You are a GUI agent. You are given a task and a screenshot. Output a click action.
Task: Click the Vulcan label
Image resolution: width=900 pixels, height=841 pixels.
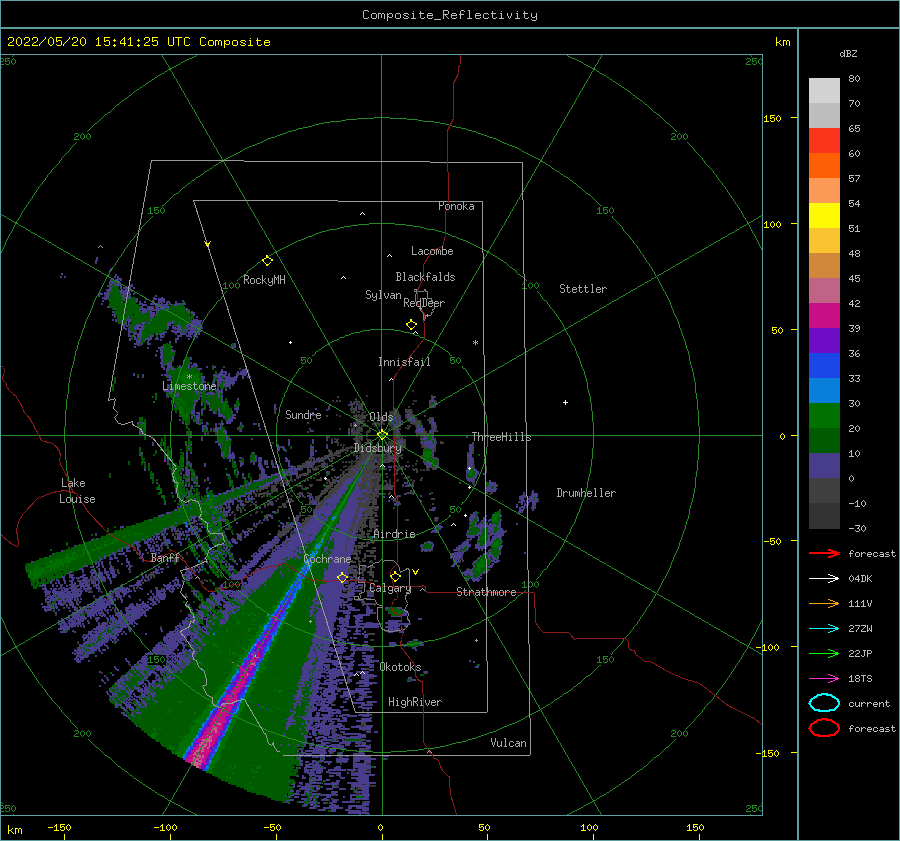coord(509,743)
